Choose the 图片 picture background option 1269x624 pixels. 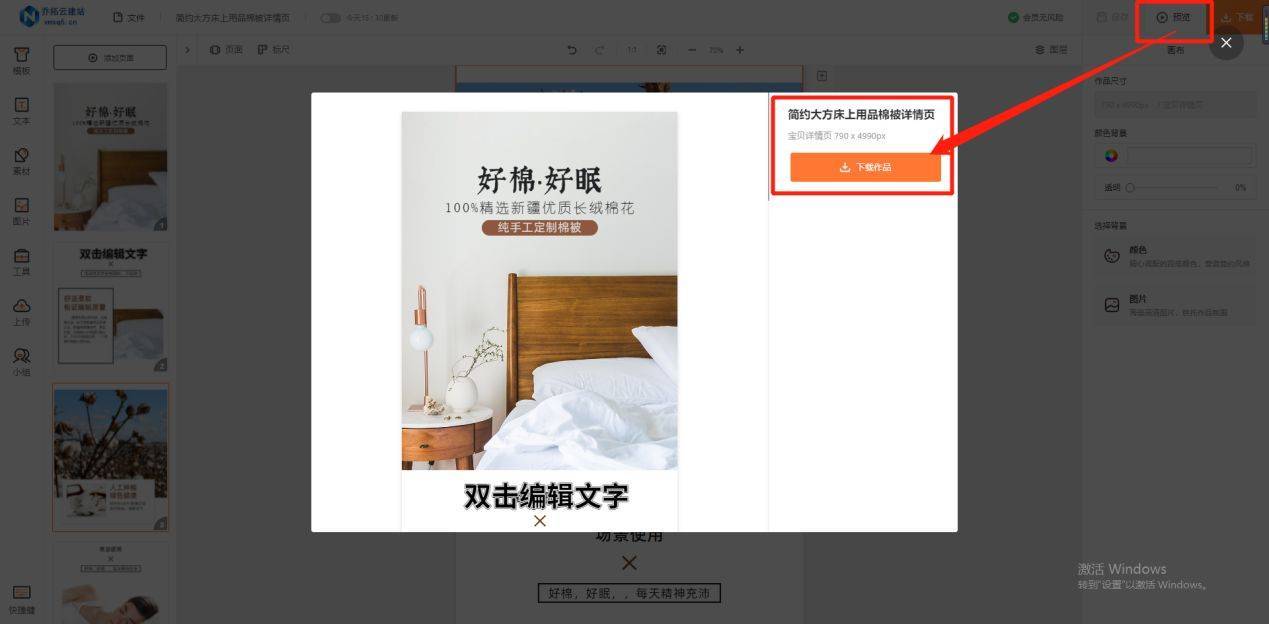tap(1175, 305)
